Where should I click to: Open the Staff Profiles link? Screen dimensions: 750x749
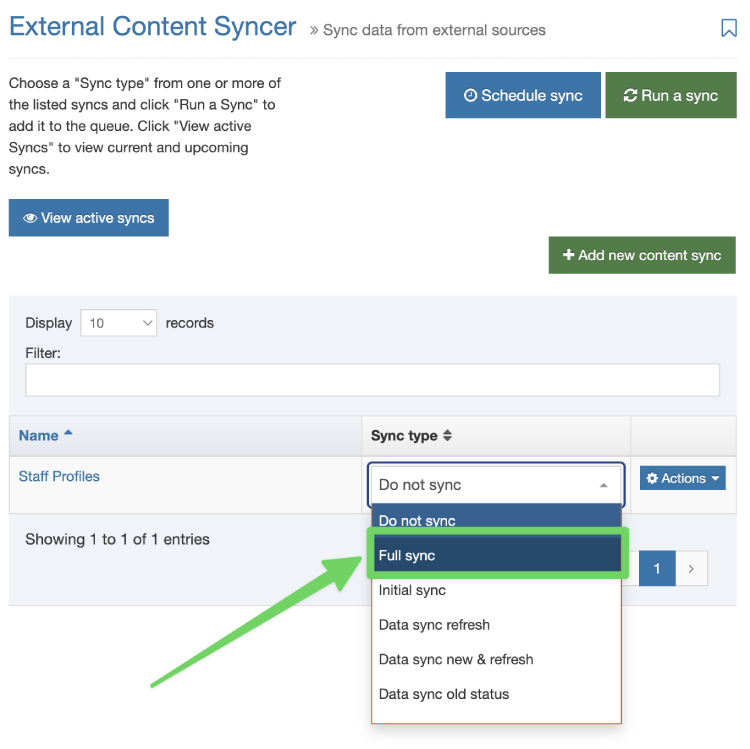(59, 476)
